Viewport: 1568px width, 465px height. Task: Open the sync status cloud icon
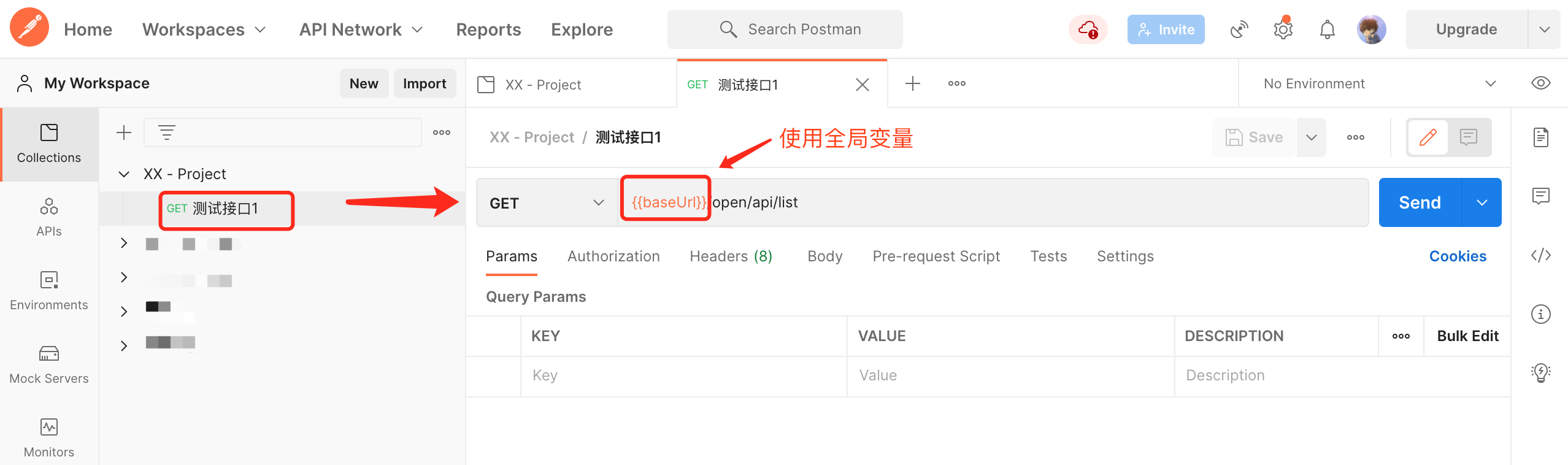[x=1088, y=29]
